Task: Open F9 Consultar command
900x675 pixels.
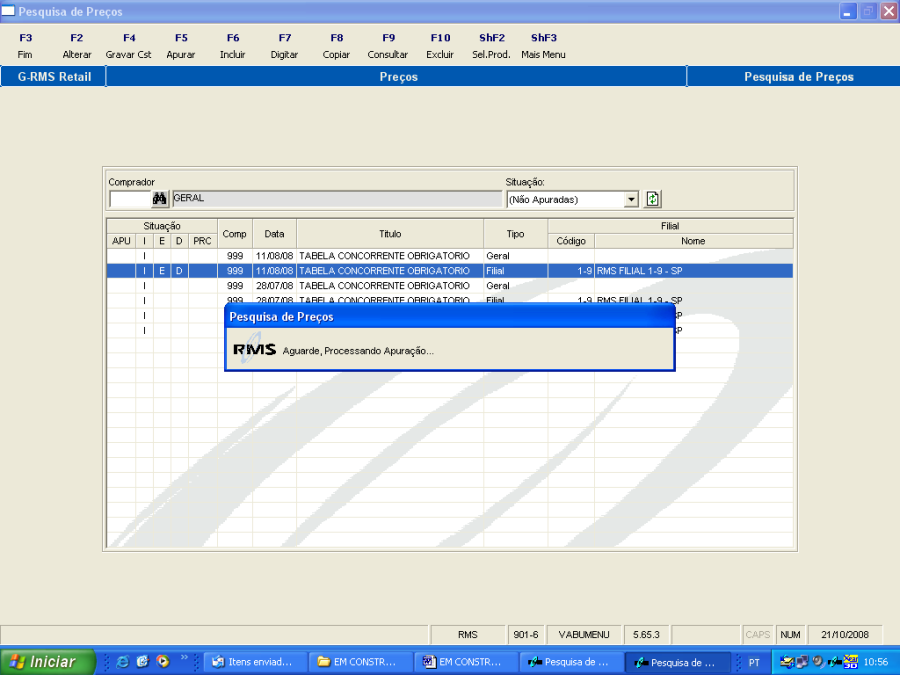Action: (x=388, y=46)
